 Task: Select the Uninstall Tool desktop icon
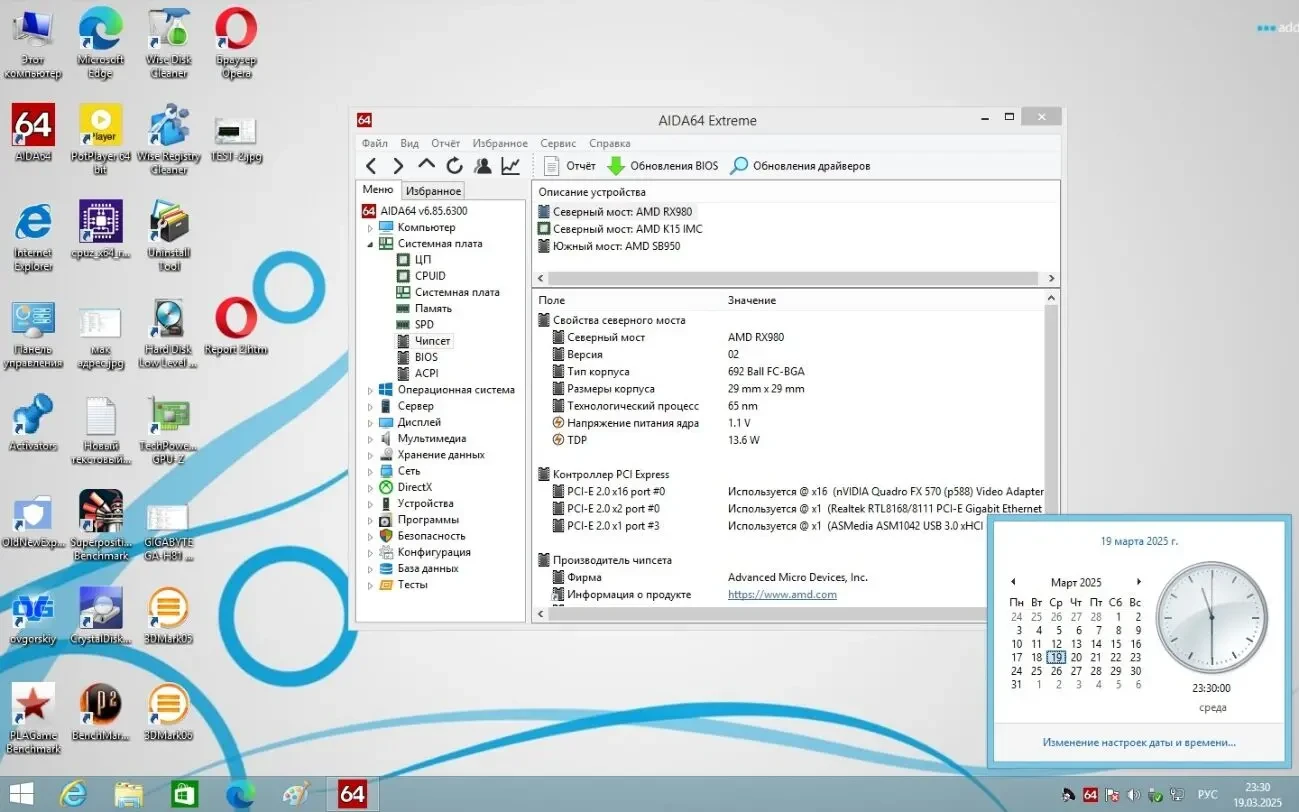(169, 236)
